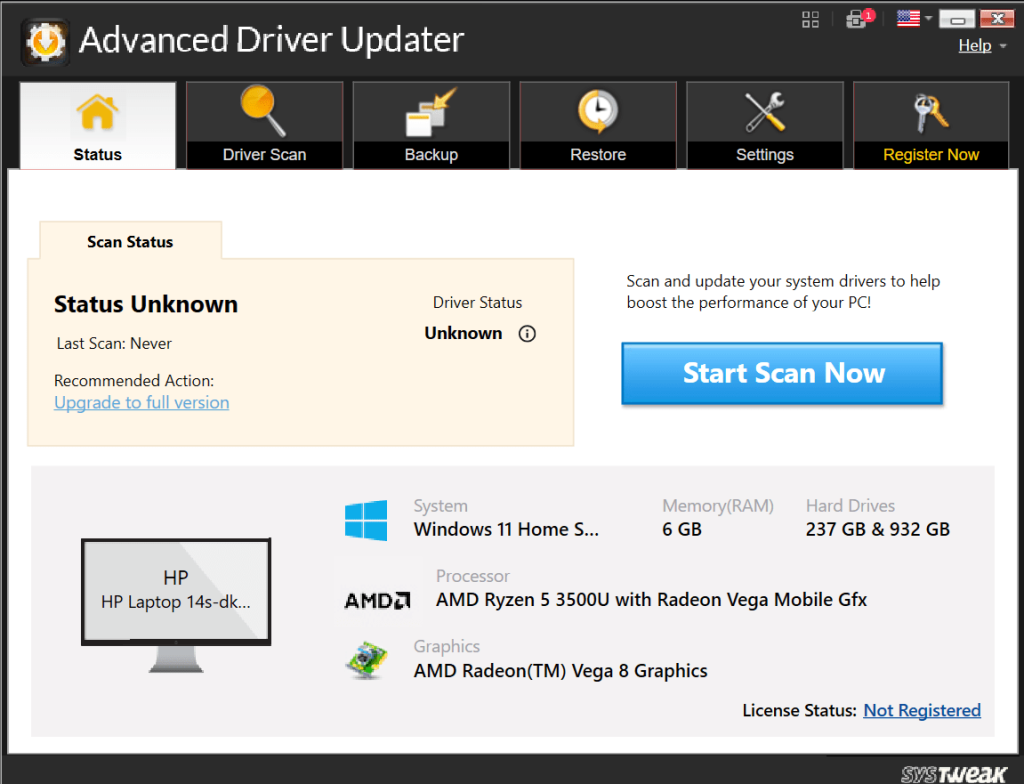Viewport: 1024px width, 784px height.
Task: Select the Register Now tab
Action: pos(931,125)
